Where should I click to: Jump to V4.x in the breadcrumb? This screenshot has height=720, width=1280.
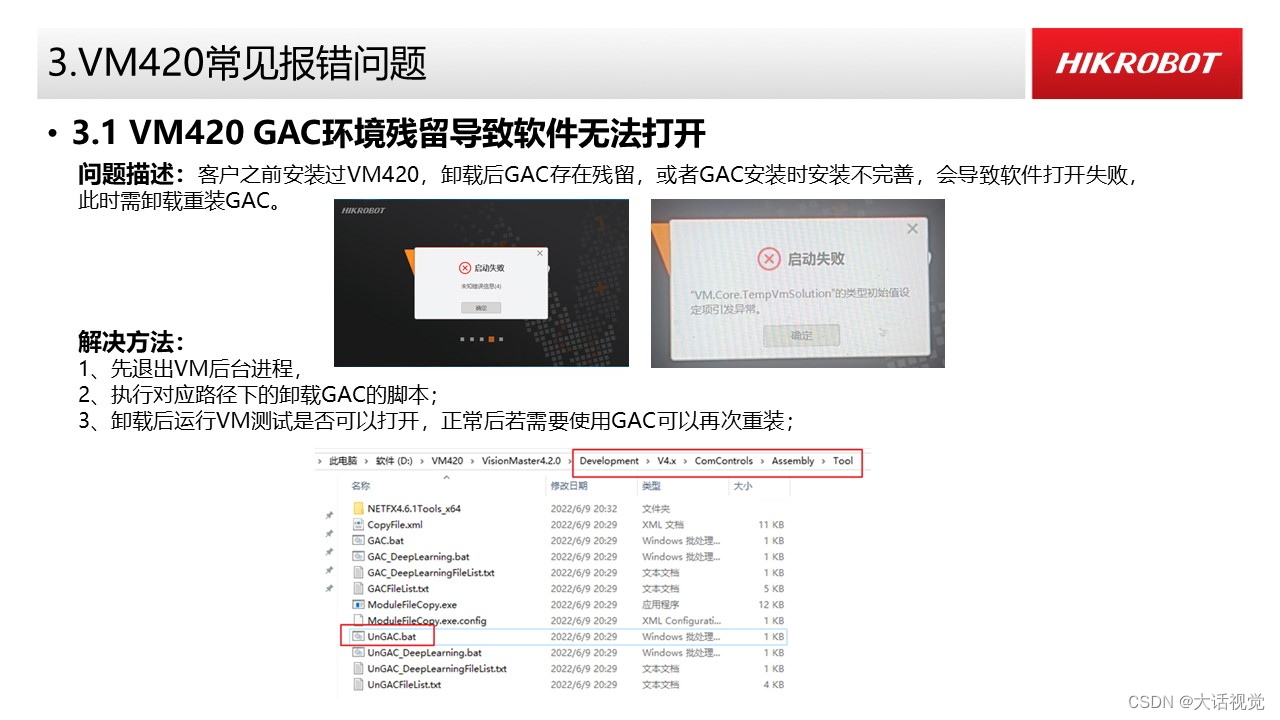click(x=667, y=461)
